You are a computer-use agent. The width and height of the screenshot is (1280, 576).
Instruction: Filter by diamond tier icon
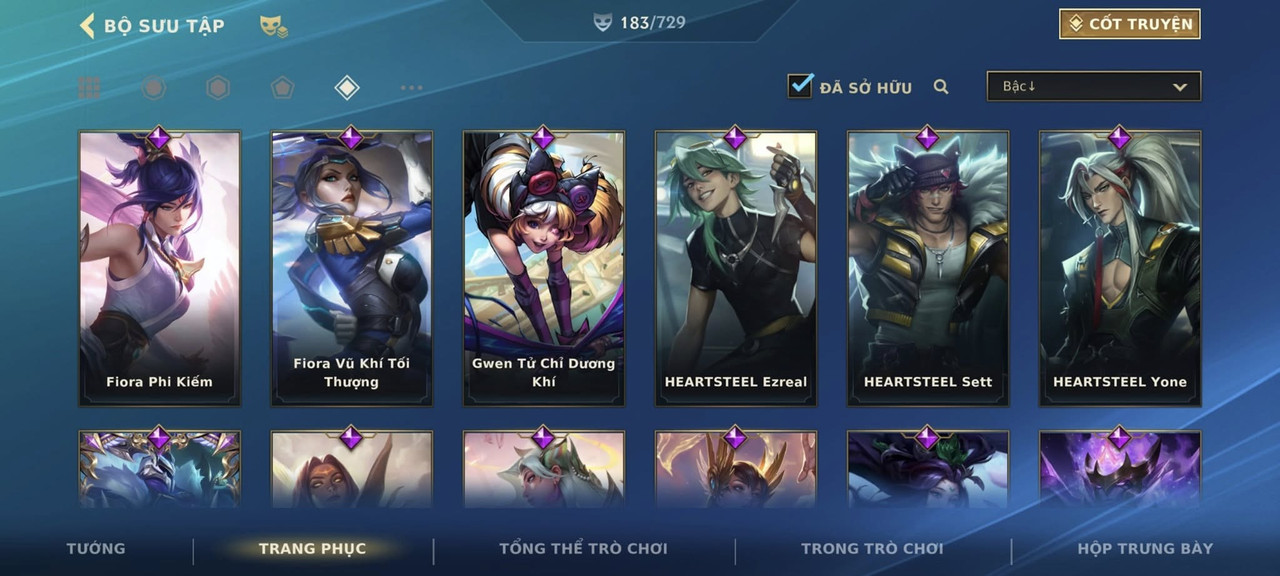(346, 88)
